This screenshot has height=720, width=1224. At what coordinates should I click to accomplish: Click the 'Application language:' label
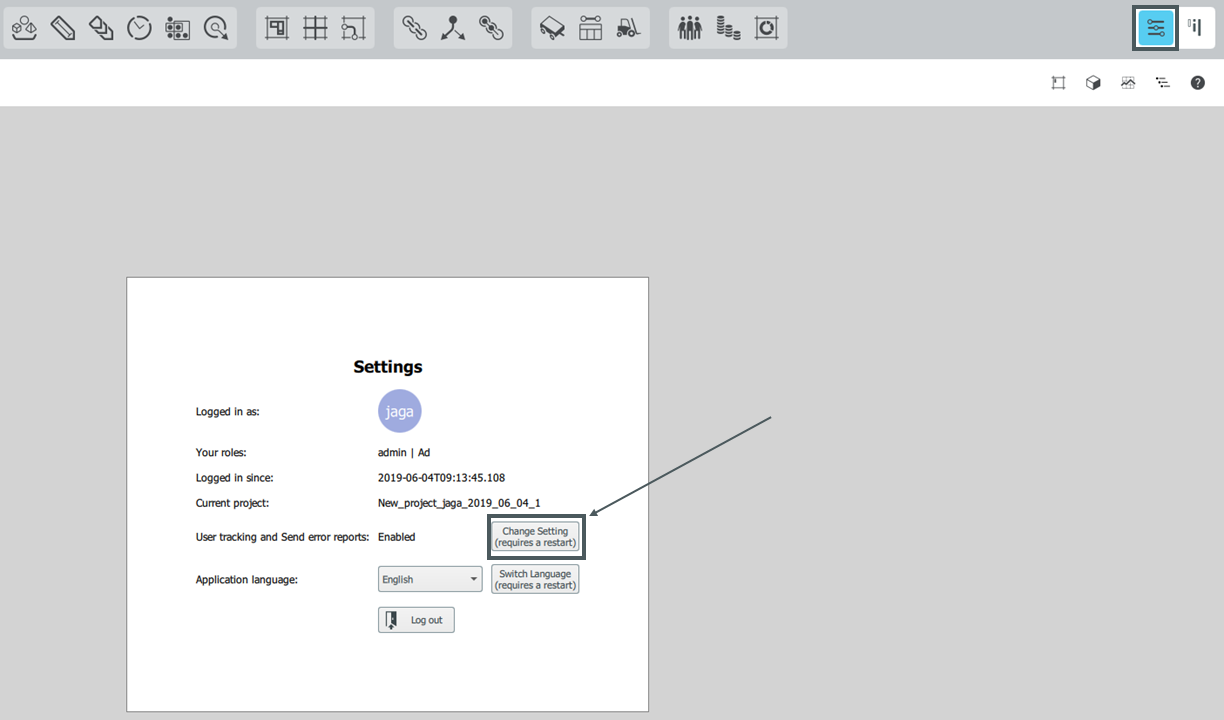click(x=247, y=580)
